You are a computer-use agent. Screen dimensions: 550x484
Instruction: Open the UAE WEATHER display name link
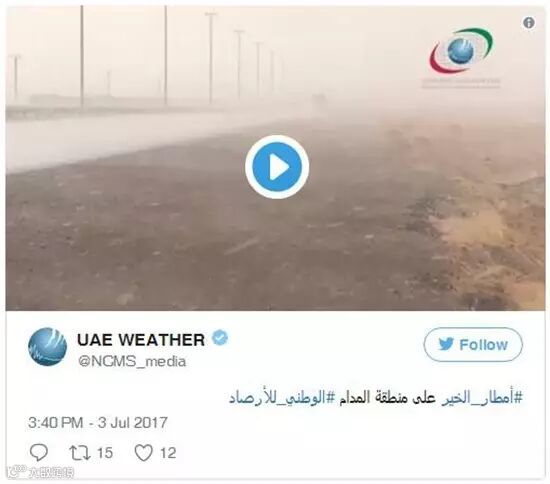(x=141, y=340)
